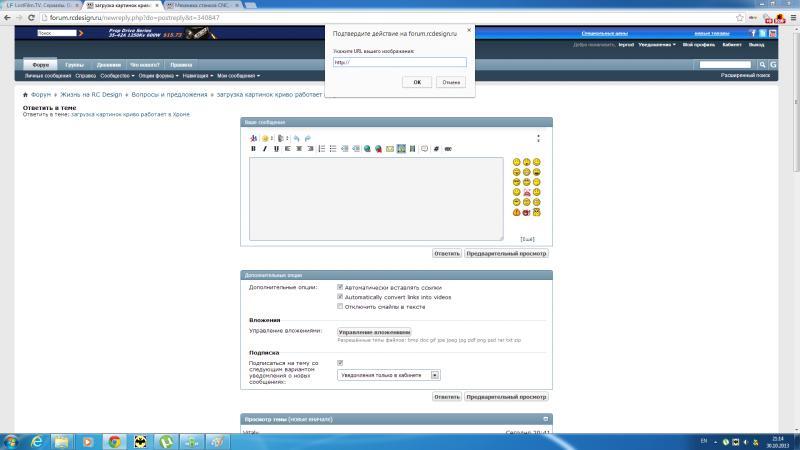Image resolution: width=800 pixels, height=450 pixels.
Task: Click the undo arrow in editor toolbar
Action: coord(297,137)
